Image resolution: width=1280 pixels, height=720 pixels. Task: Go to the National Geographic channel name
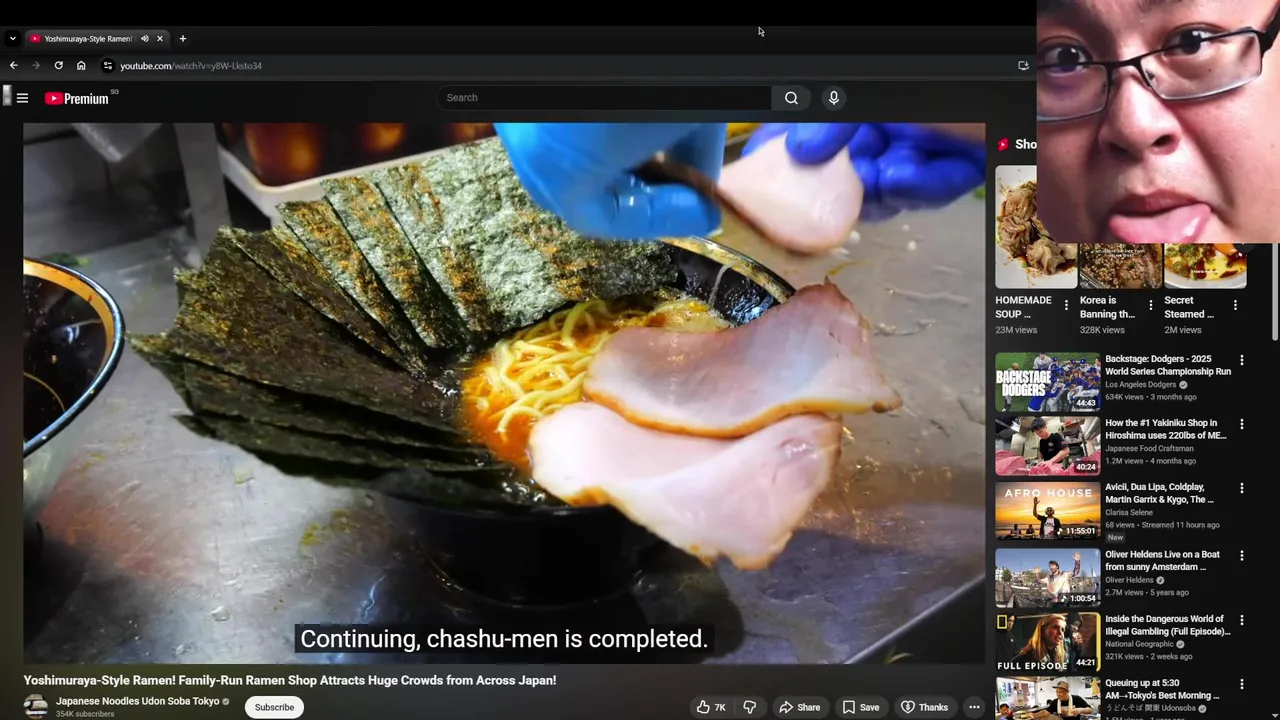[1141, 645]
